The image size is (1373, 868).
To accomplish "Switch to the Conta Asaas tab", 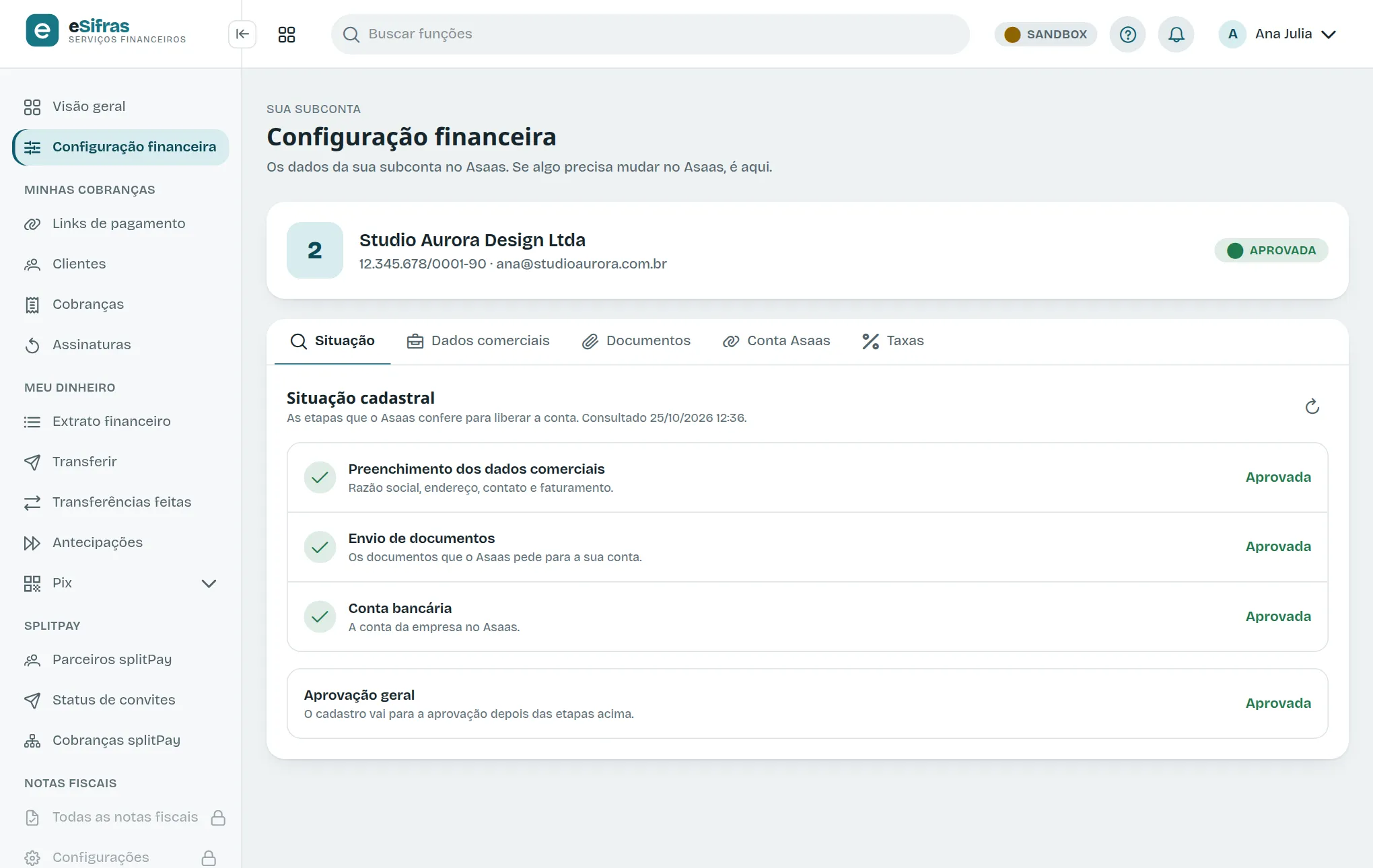I will (776, 341).
